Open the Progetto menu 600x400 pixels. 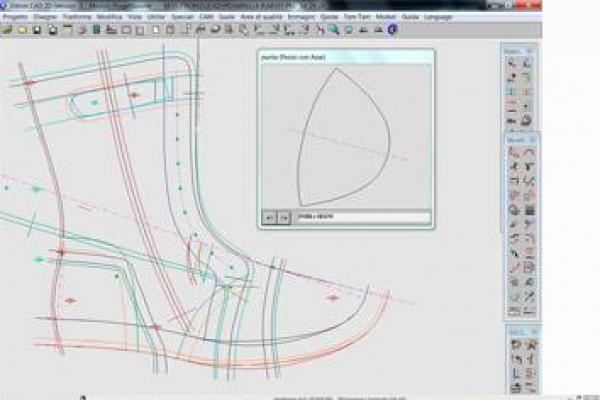[x=15, y=17]
